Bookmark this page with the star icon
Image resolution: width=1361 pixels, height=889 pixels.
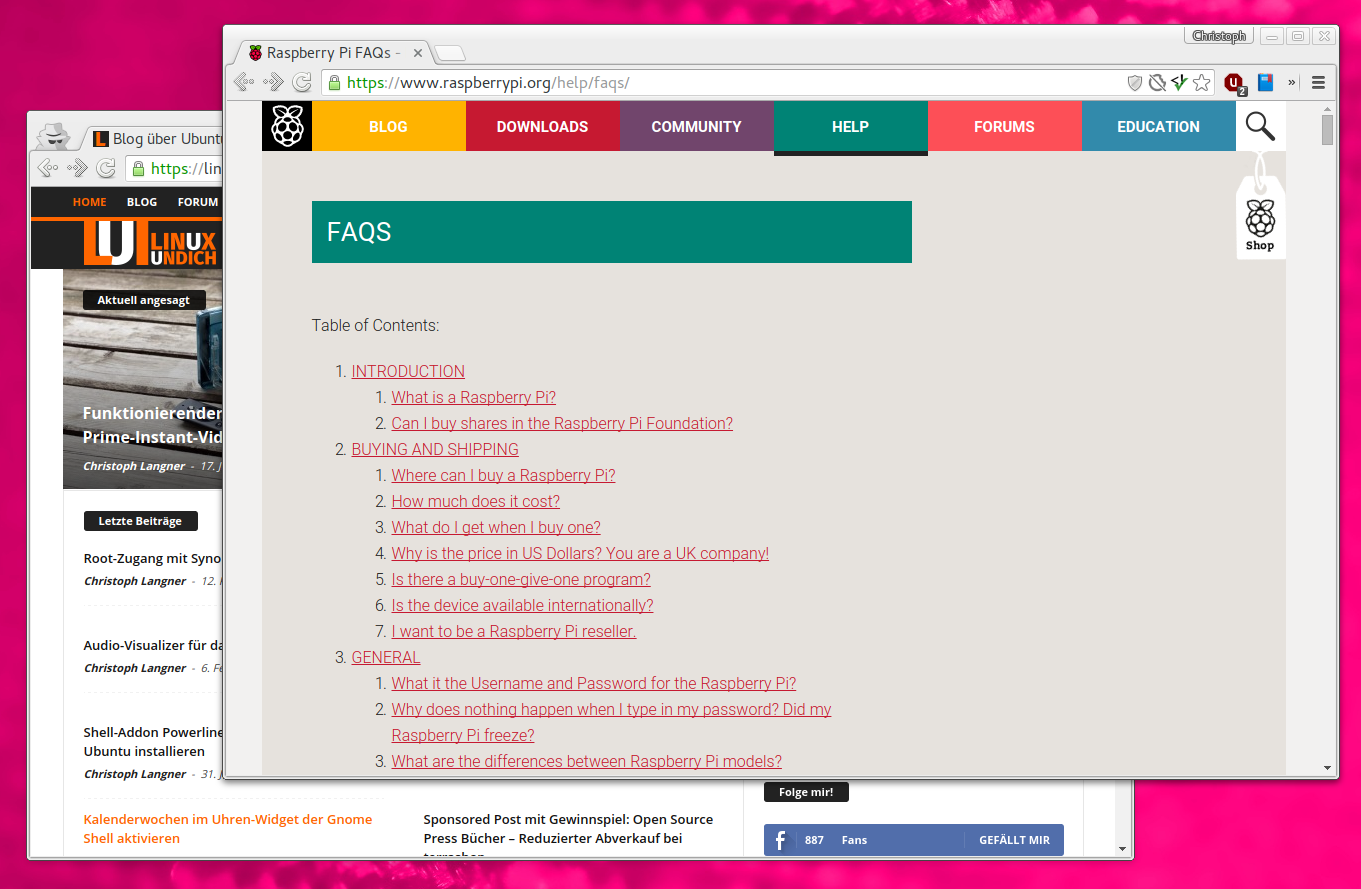[1202, 83]
